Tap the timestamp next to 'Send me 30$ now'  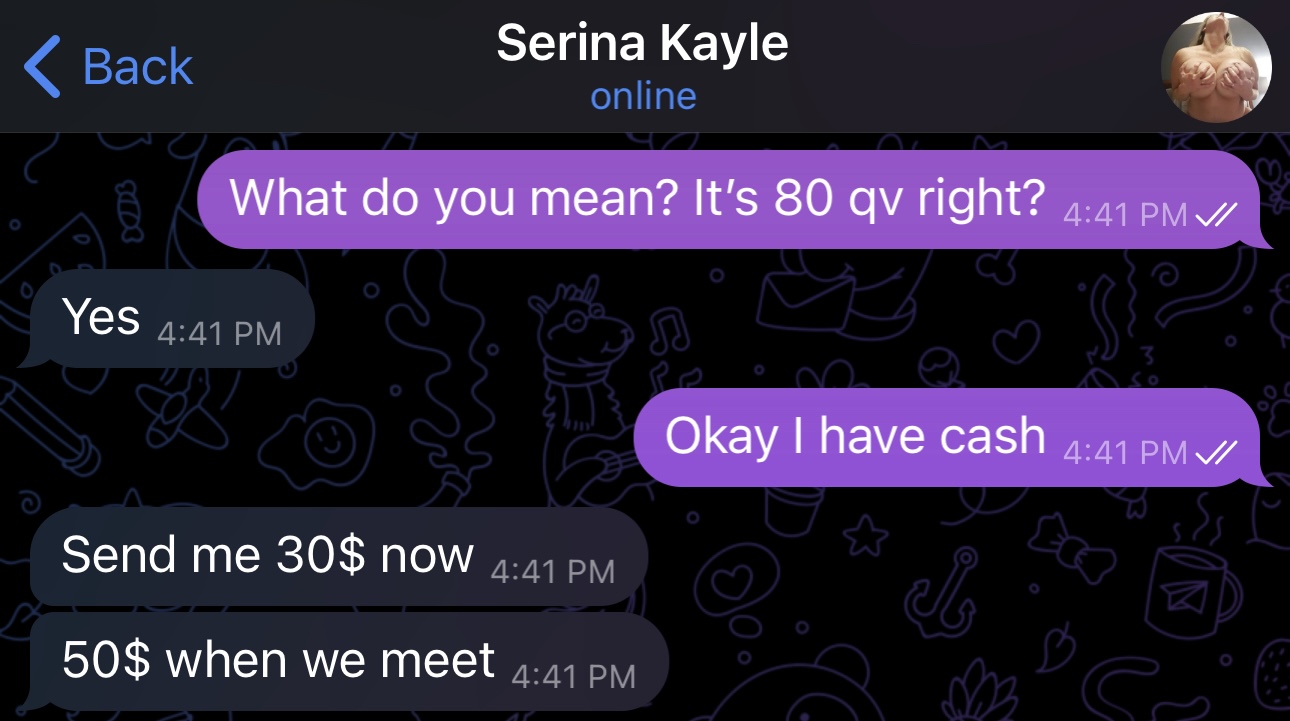[x=552, y=570]
